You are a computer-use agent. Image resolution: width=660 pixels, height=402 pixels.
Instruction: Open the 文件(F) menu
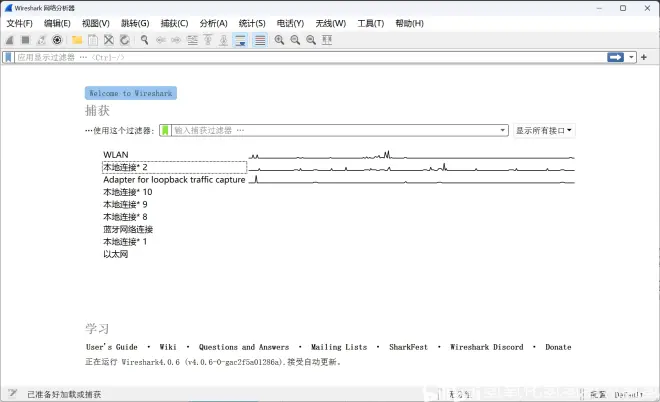point(19,24)
